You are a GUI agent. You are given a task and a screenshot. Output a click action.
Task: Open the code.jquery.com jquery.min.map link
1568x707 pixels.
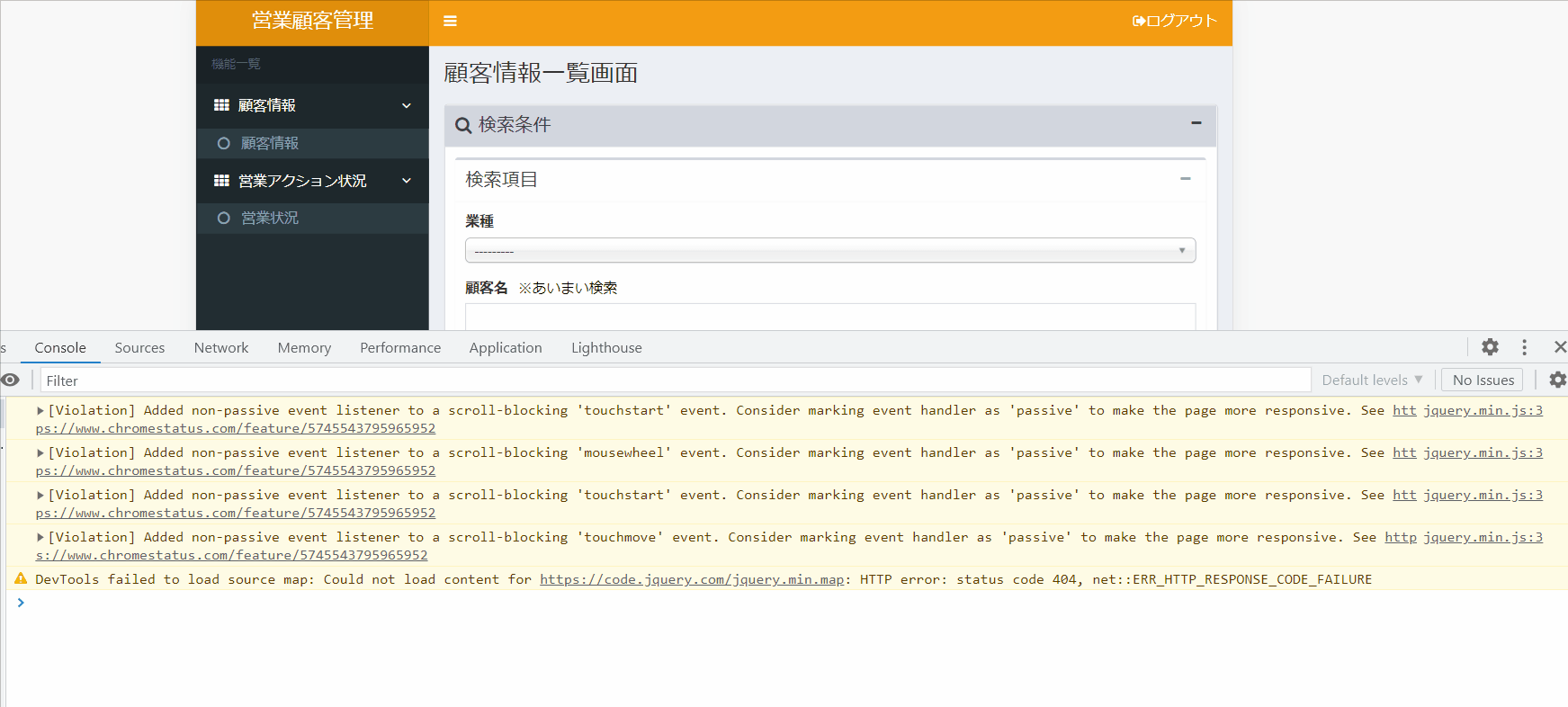click(x=692, y=579)
